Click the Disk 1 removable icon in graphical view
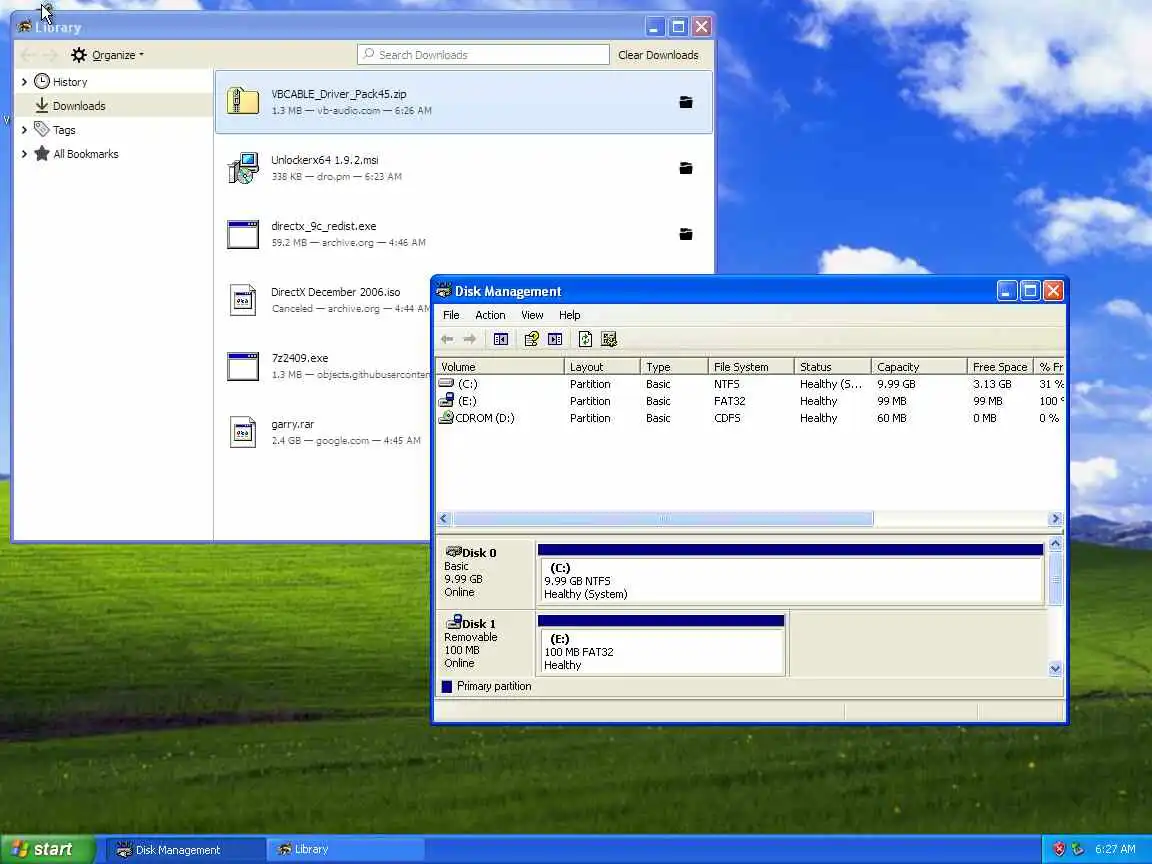 [x=454, y=622]
